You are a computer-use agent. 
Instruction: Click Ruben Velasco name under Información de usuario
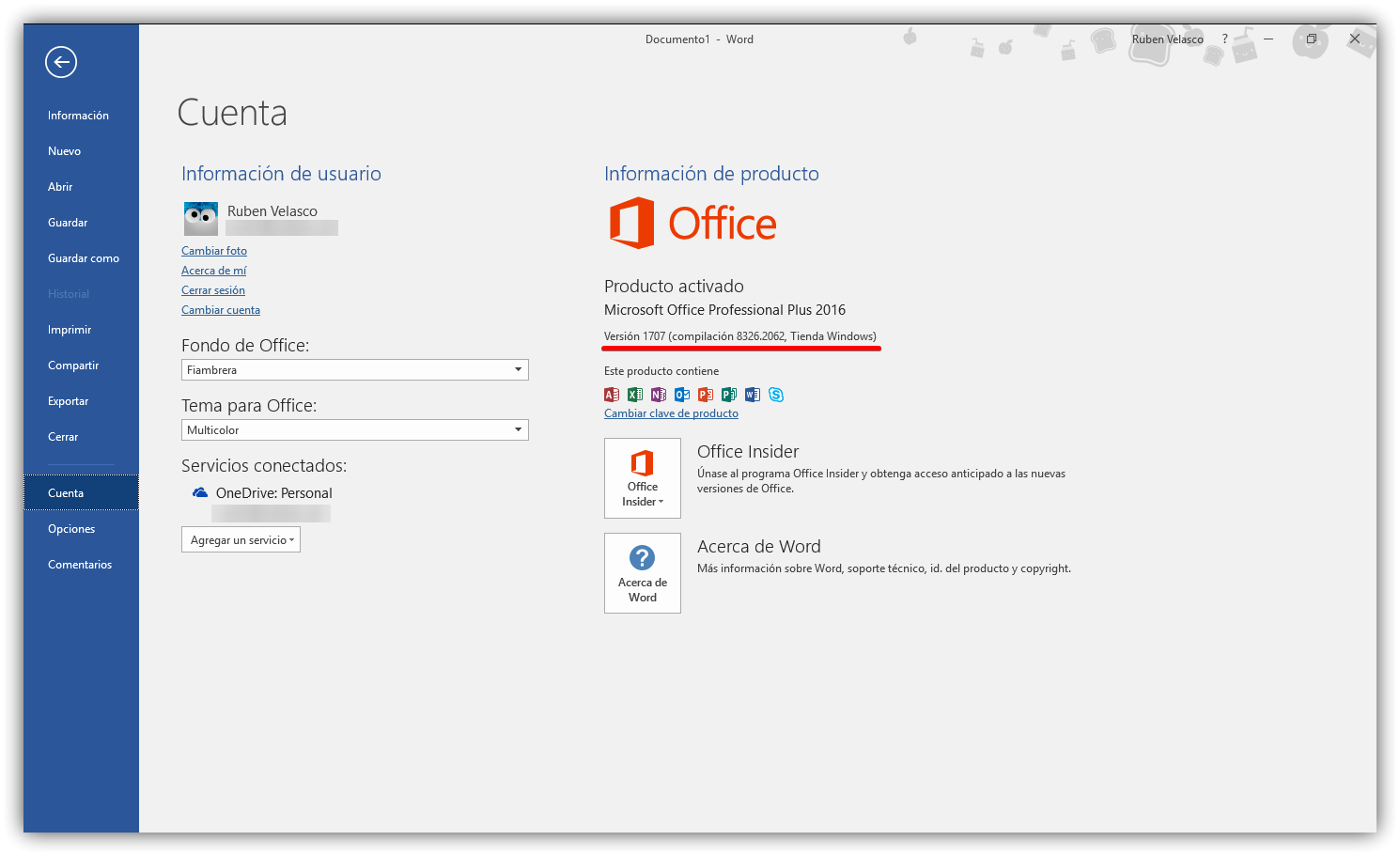click(x=272, y=211)
